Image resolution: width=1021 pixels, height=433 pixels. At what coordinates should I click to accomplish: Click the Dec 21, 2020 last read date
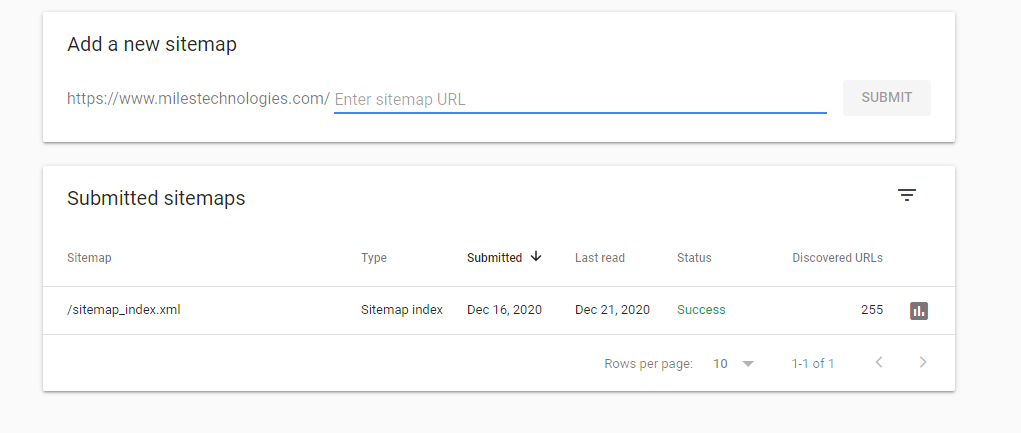(612, 310)
